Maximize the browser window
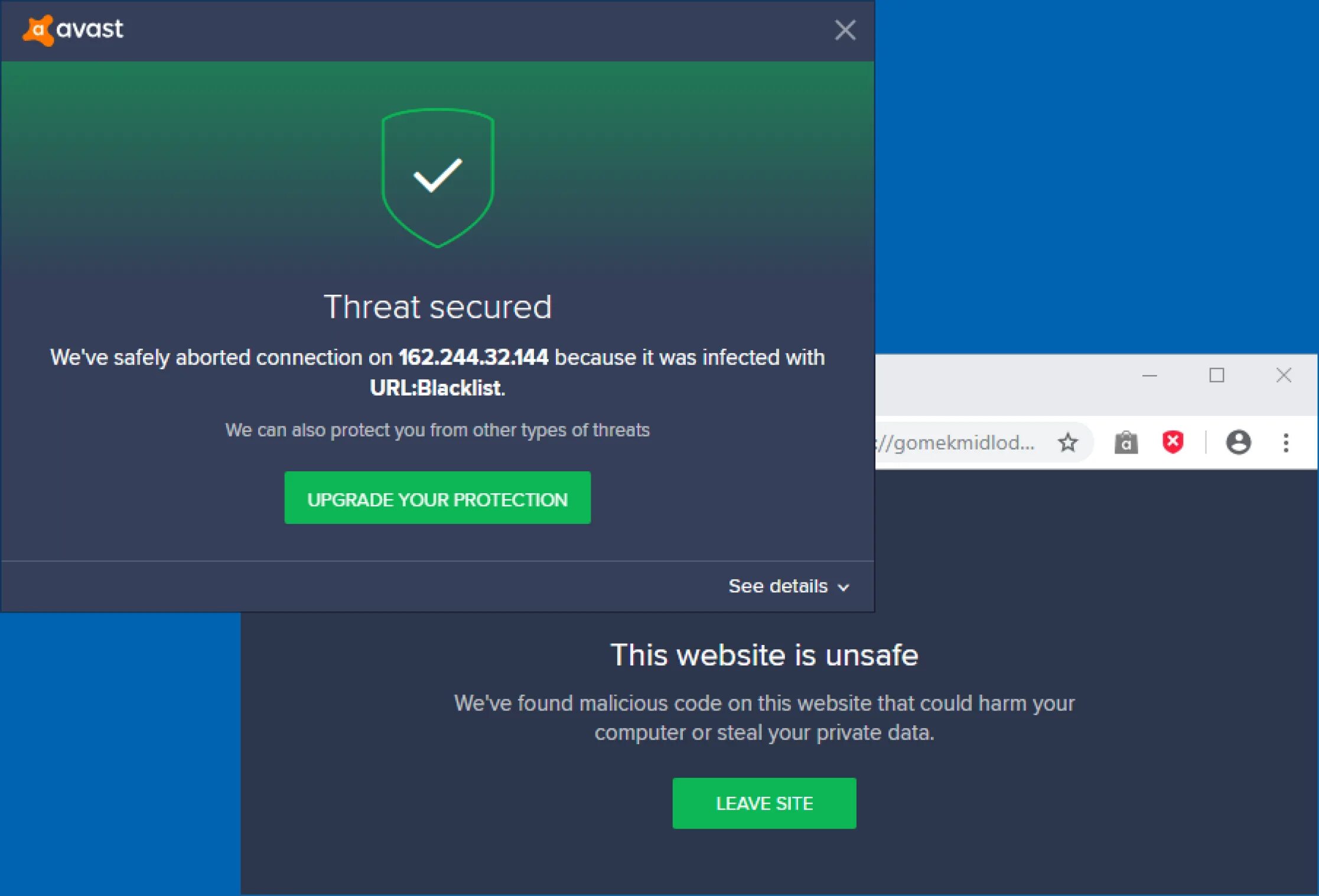The height and width of the screenshot is (896, 1319). [x=1216, y=375]
